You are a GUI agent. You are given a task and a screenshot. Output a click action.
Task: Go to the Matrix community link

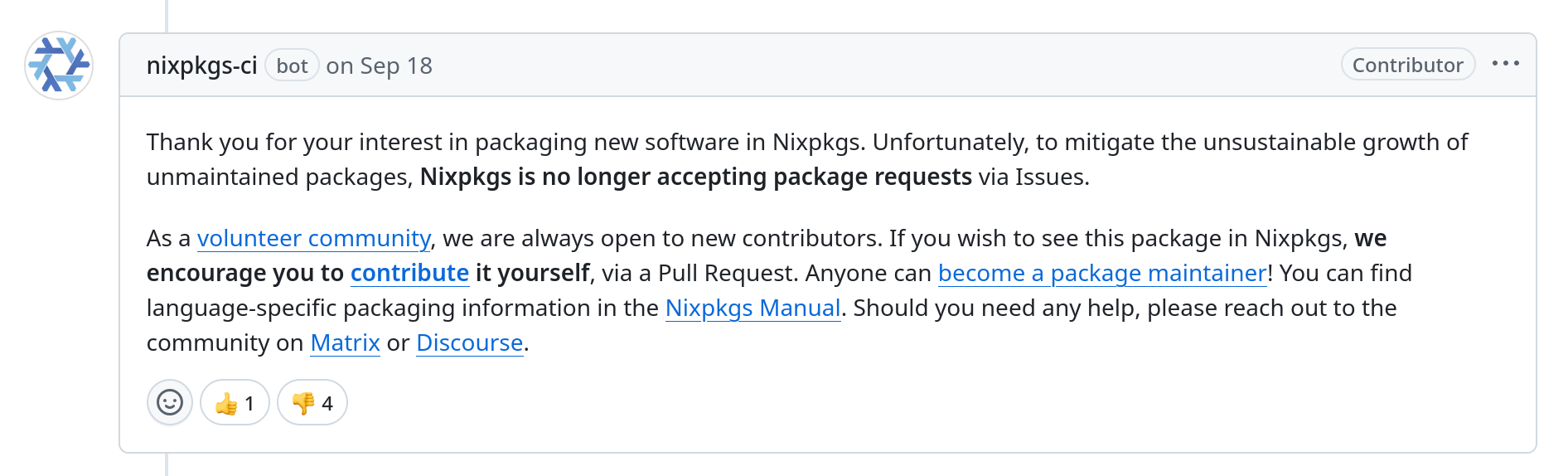click(345, 342)
